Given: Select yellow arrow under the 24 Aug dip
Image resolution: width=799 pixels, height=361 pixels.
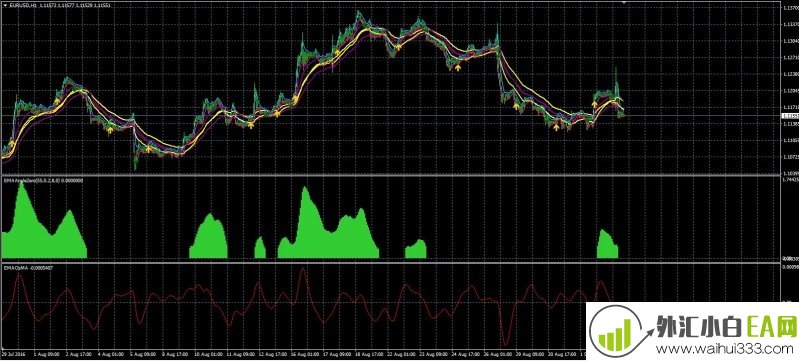Looking at the screenshot, I should [x=458, y=67].
